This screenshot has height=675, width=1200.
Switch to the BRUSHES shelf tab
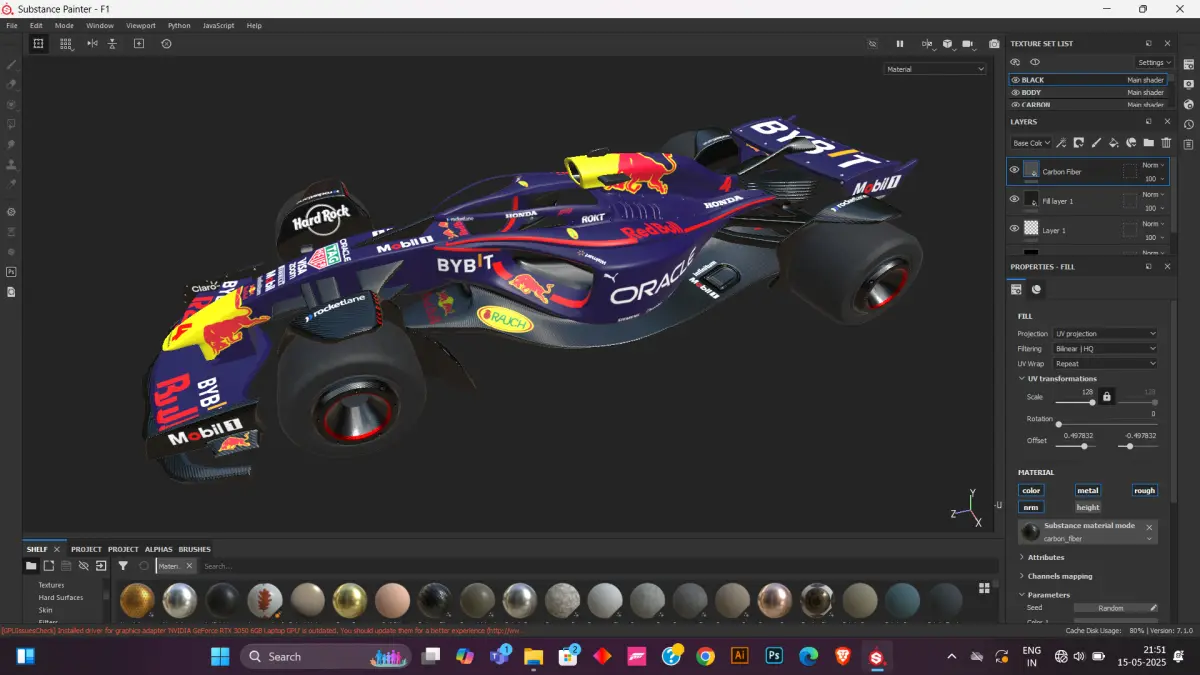pos(194,549)
